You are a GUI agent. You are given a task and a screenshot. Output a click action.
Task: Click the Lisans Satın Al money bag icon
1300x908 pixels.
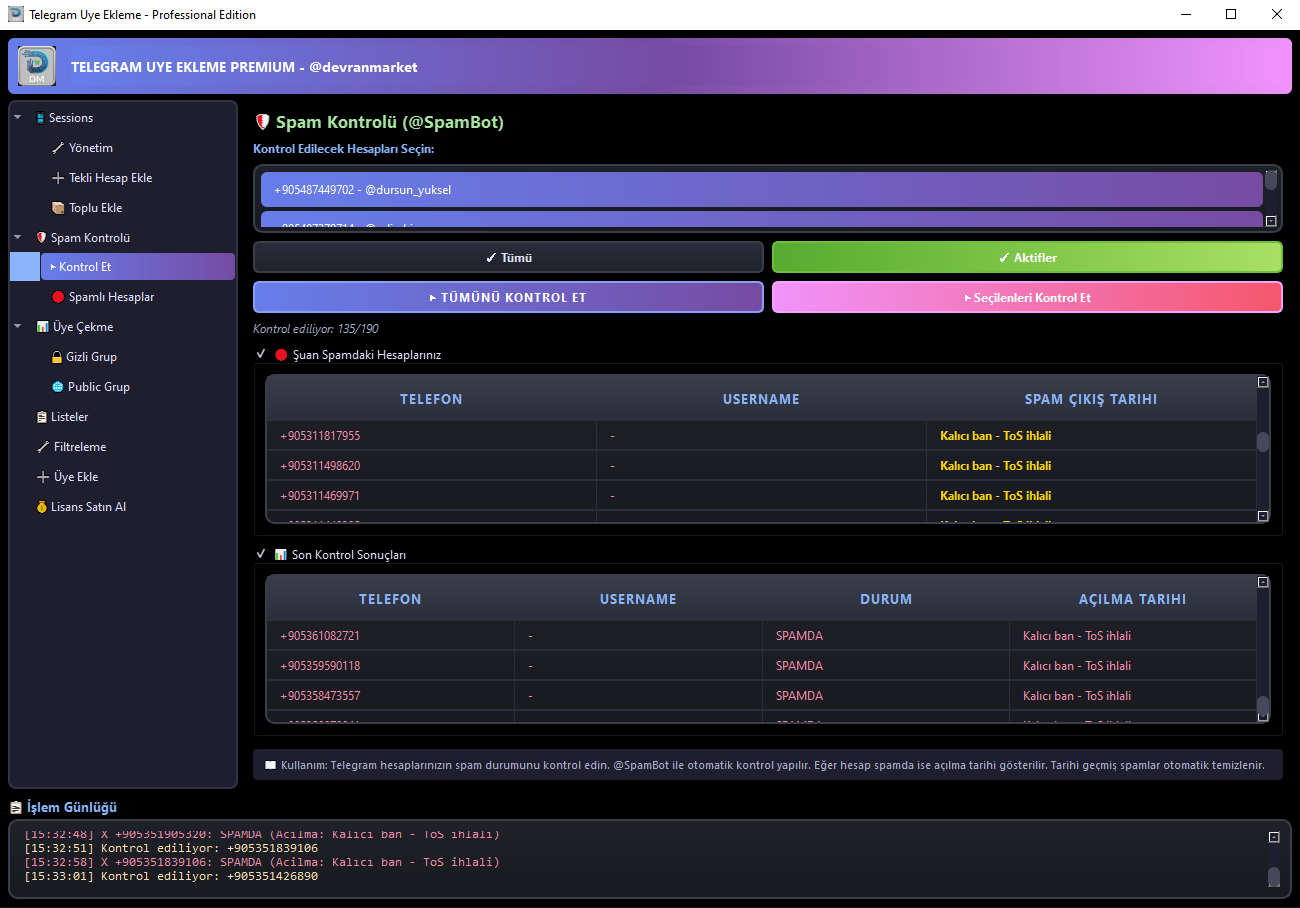41,507
